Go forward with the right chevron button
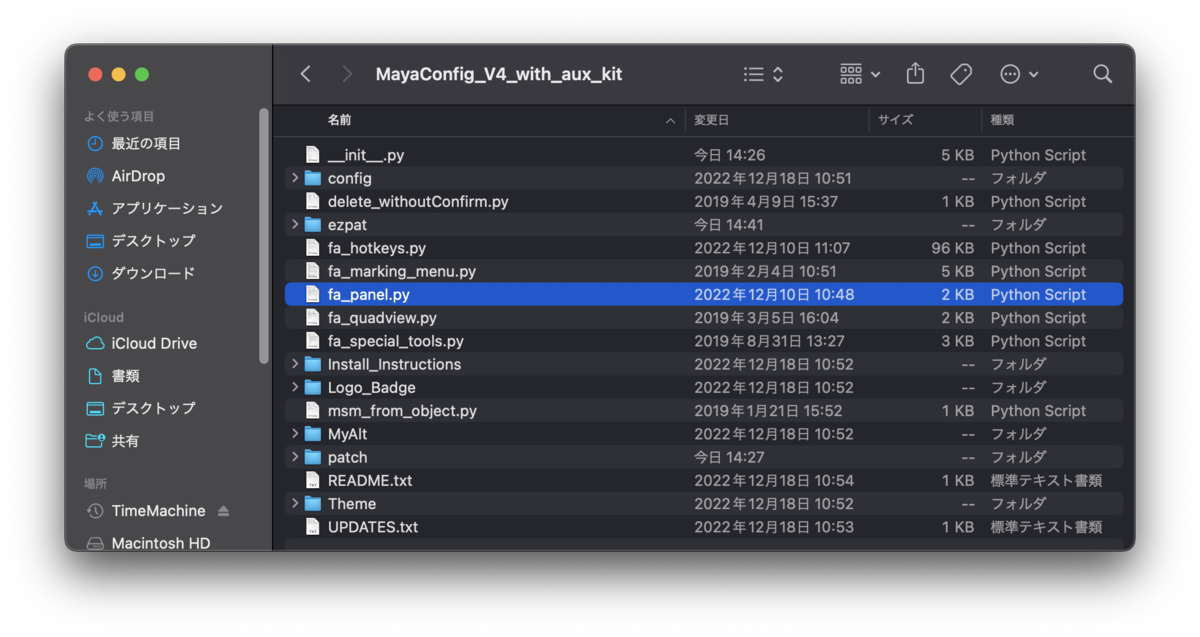Image resolution: width=1200 pixels, height=637 pixels. (x=347, y=74)
